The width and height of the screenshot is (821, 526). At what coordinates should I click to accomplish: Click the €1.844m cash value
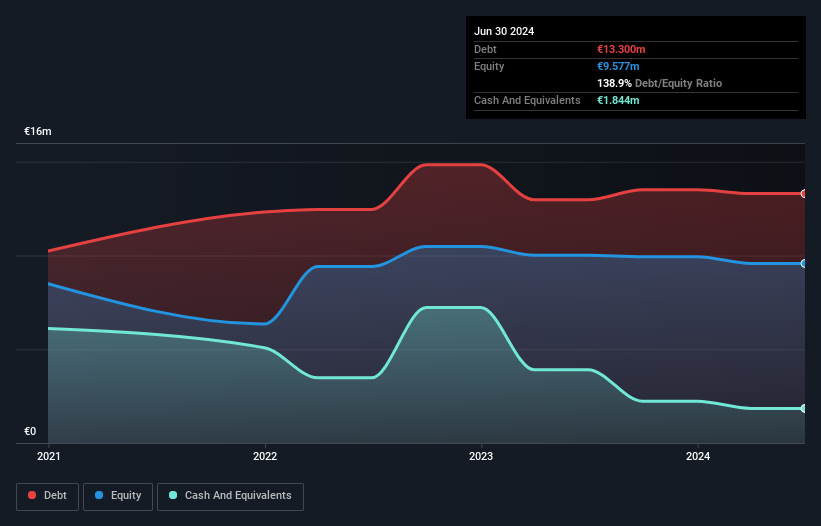(x=618, y=100)
